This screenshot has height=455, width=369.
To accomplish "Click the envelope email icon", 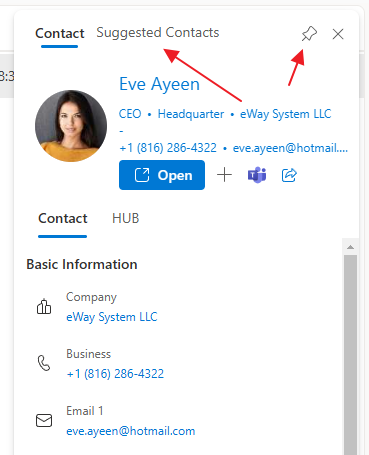I will pyautogui.click(x=44, y=421).
